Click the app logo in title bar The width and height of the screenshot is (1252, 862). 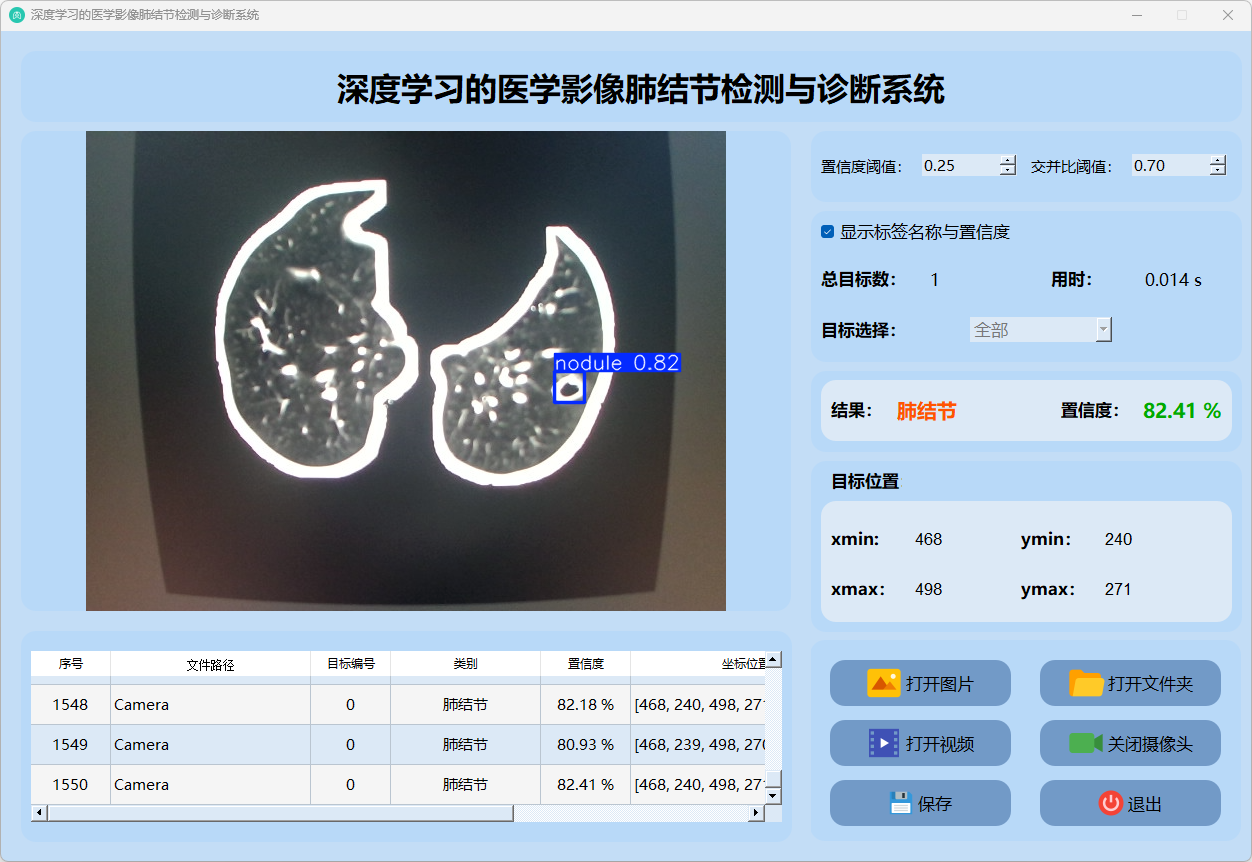(17, 15)
